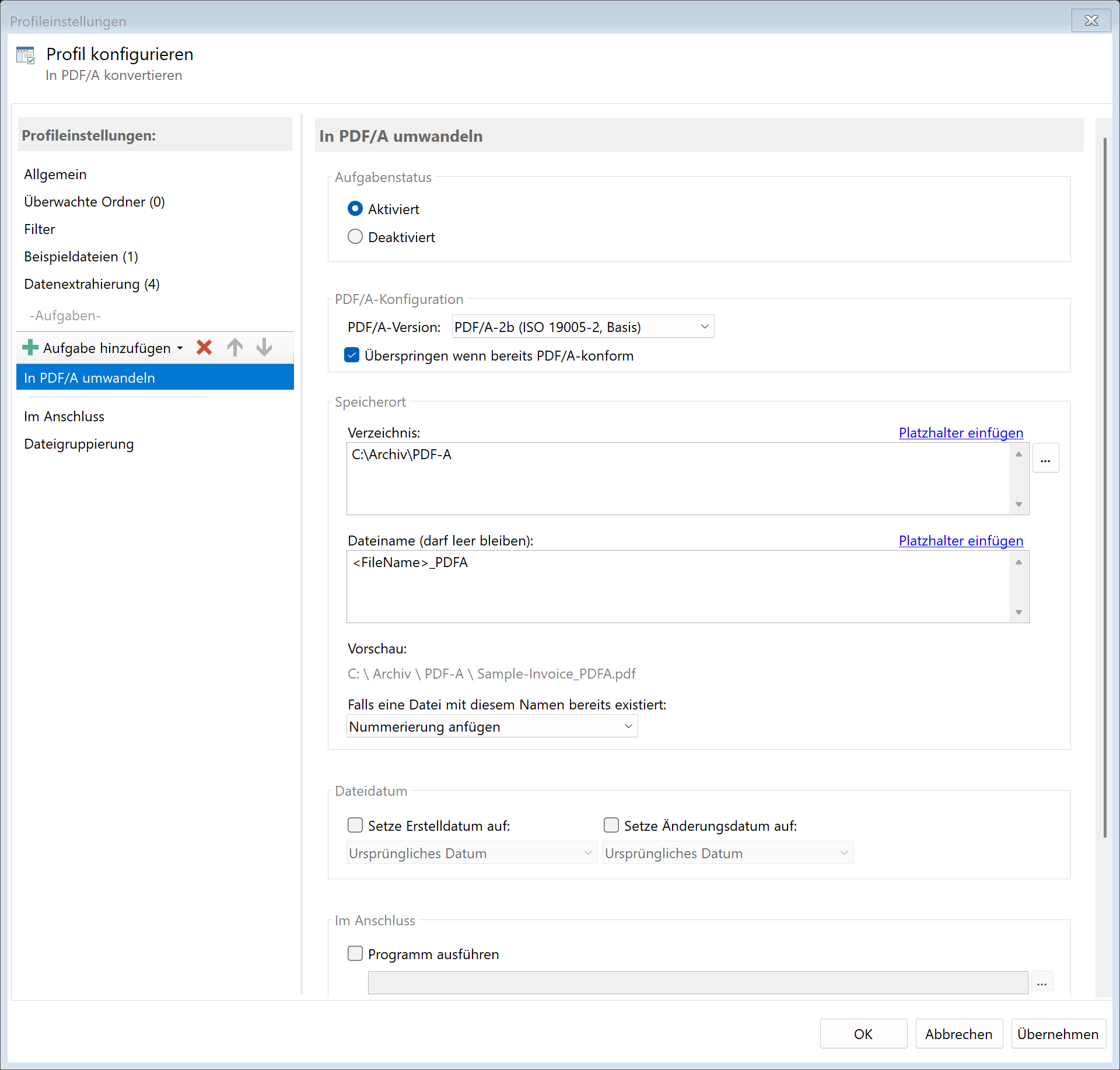The height and width of the screenshot is (1070, 1120).
Task: Uncheck Überspringen wenn bereits PDF/A-konform
Action: point(352,355)
